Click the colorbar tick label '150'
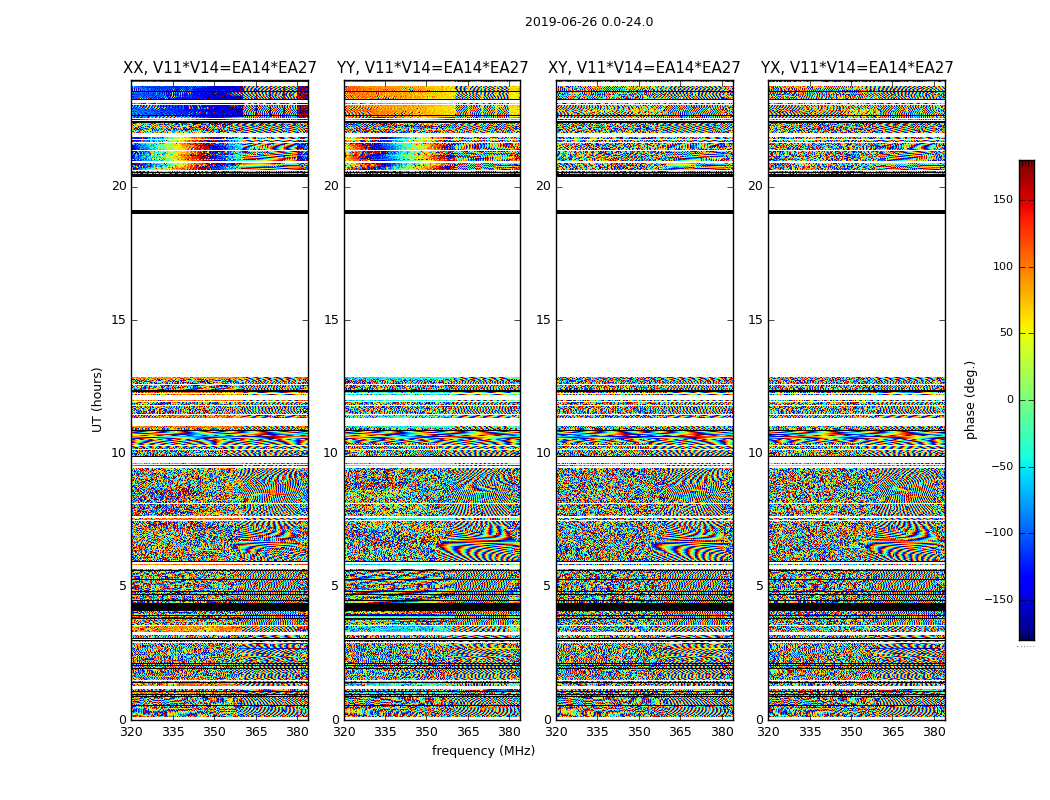The image size is (1050, 800). pos(1003,199)
